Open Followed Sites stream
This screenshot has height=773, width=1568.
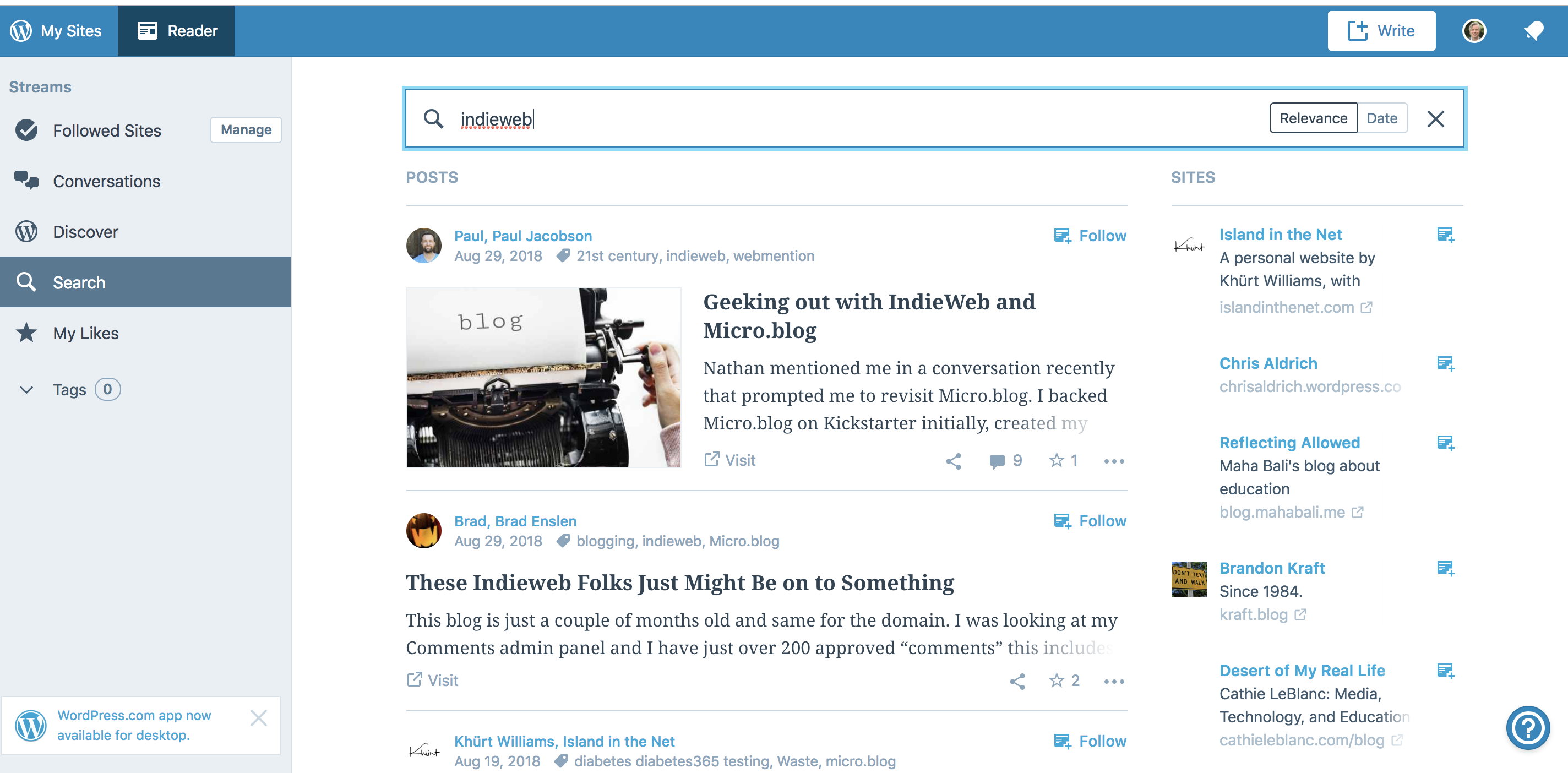coord(106,130)
